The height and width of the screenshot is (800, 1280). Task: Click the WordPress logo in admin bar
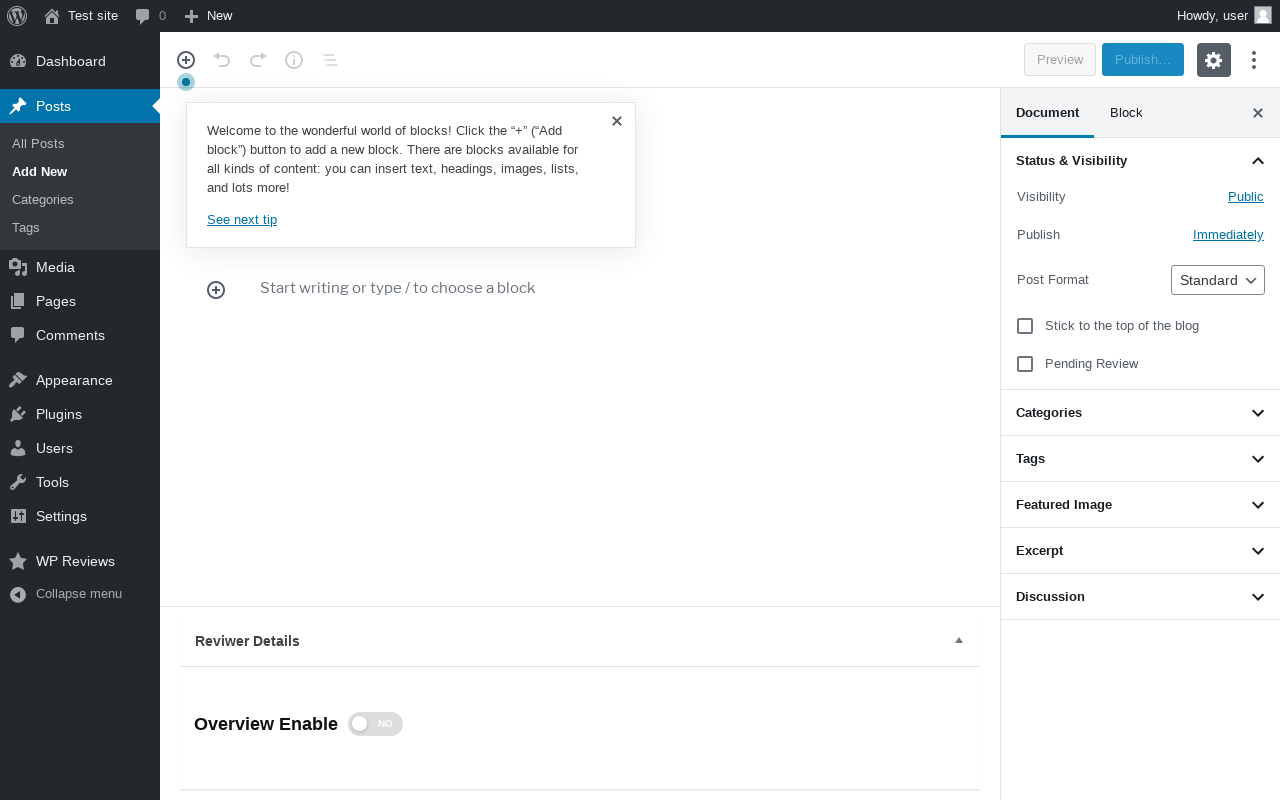coord(17,16)
